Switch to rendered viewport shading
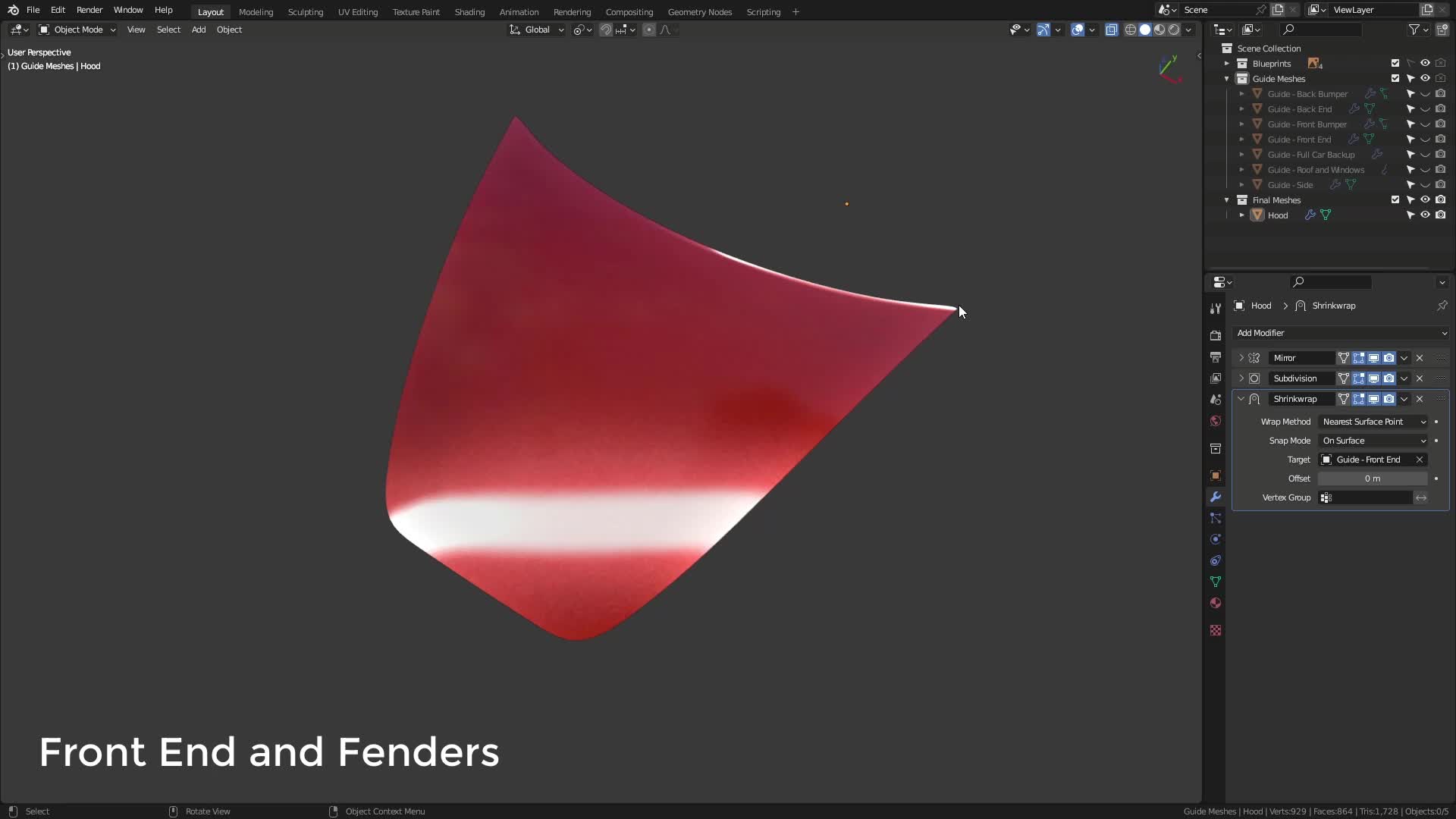Screen dimensions: 1456x819 point(1174,30)
